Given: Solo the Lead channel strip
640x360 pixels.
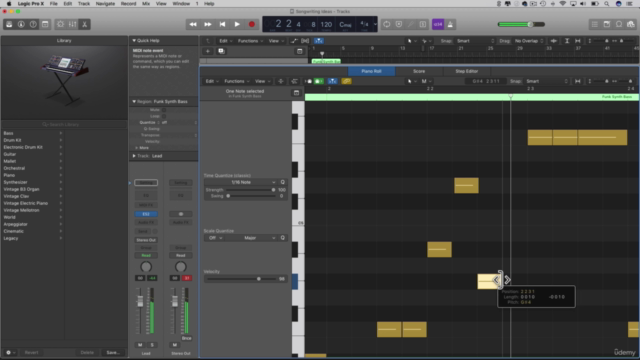Looking at the screenshot, I should coord(152,345).
